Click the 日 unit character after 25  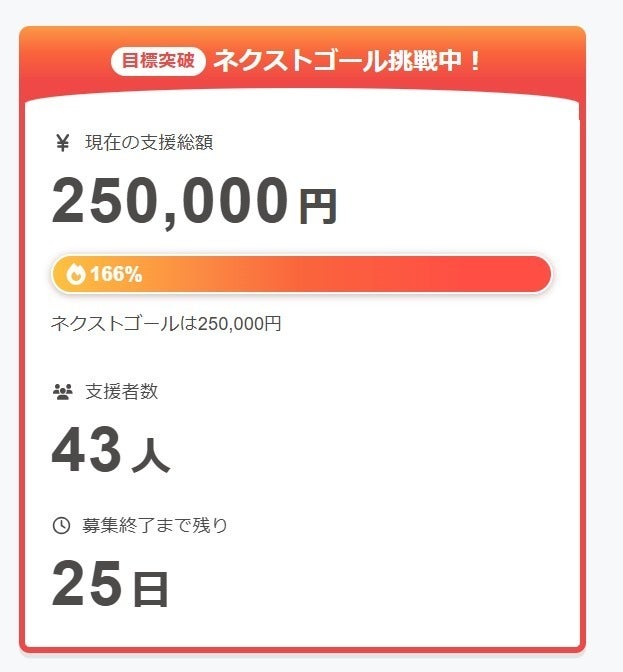click(x=150, y=589)
